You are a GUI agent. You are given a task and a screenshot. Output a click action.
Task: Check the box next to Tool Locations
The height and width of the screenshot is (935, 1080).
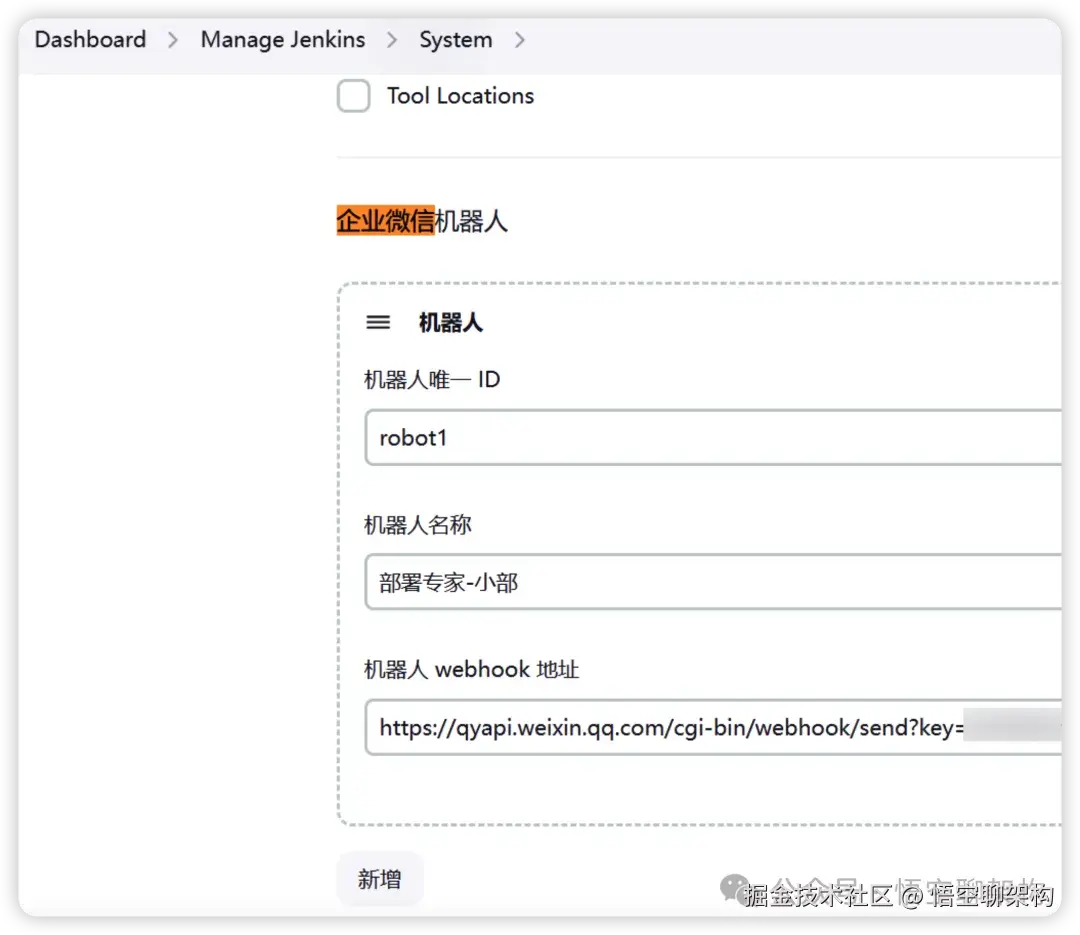coord(353,95)
